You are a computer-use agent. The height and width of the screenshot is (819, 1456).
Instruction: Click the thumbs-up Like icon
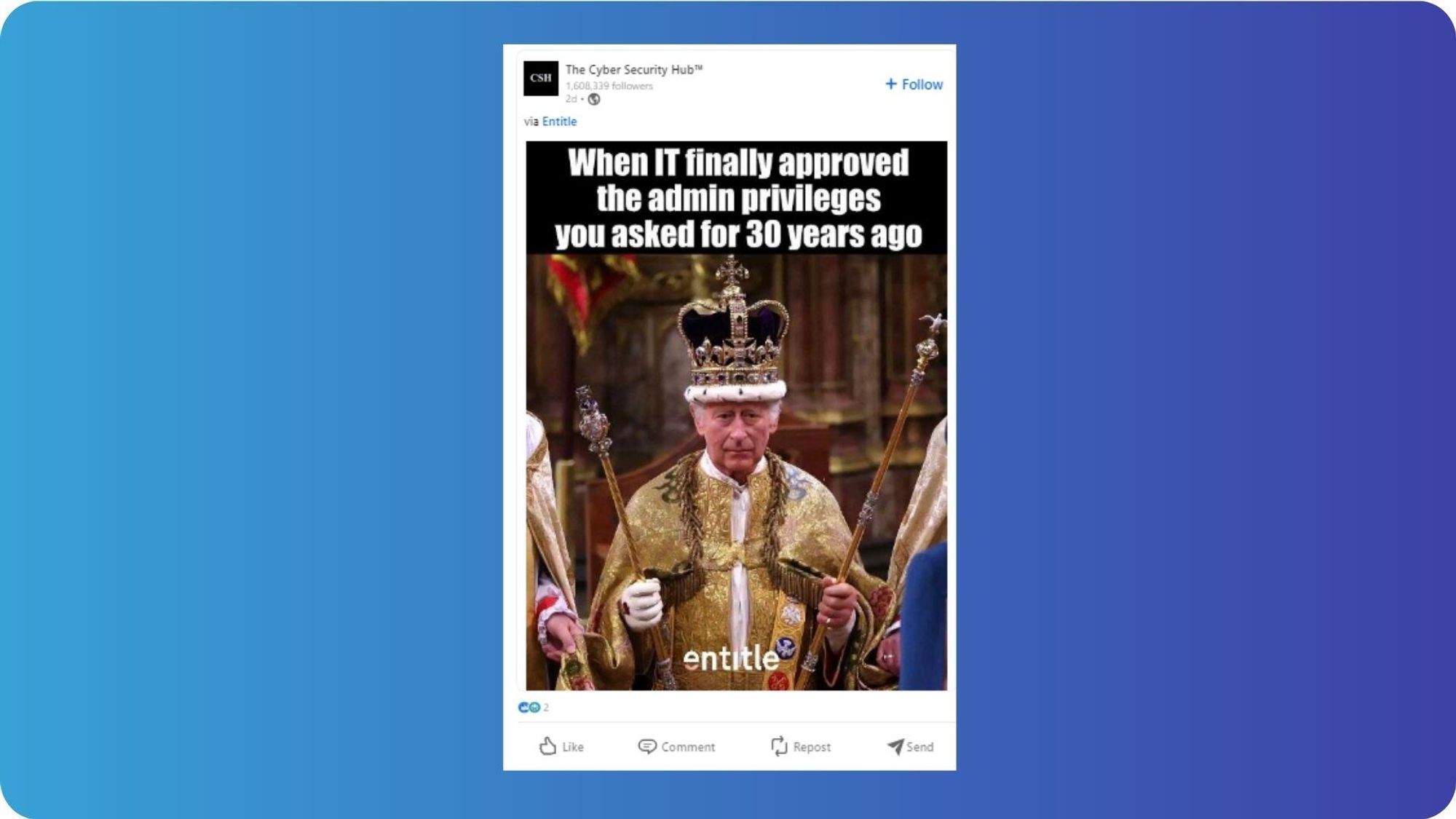547,746
